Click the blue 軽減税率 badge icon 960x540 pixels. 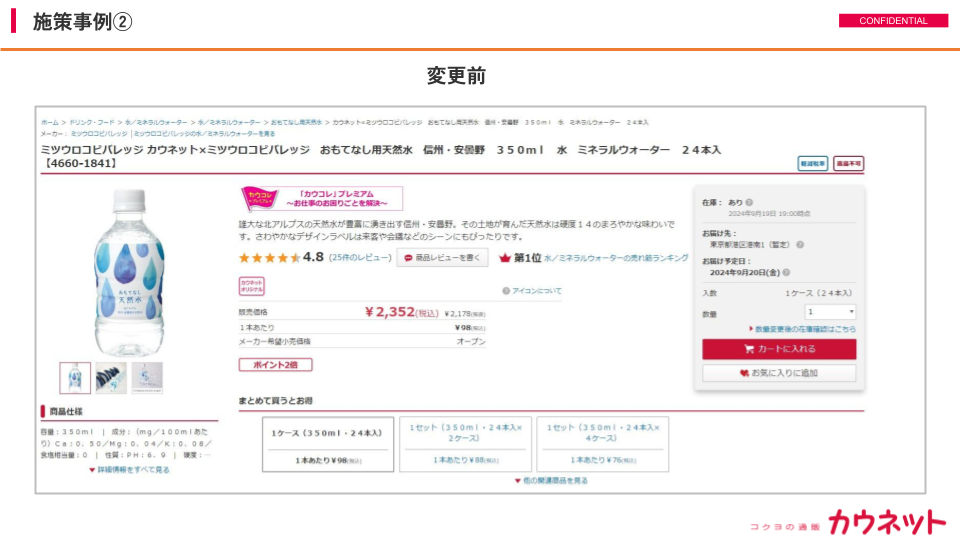click(x=812, y=163)
